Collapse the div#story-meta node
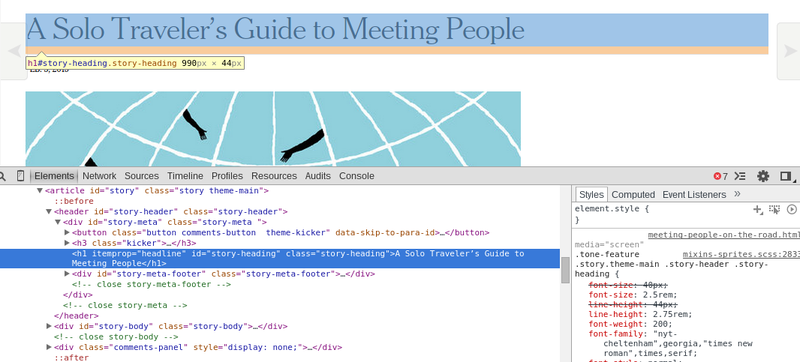This screenshot has height=362, width=800. [x=58, y=222]
